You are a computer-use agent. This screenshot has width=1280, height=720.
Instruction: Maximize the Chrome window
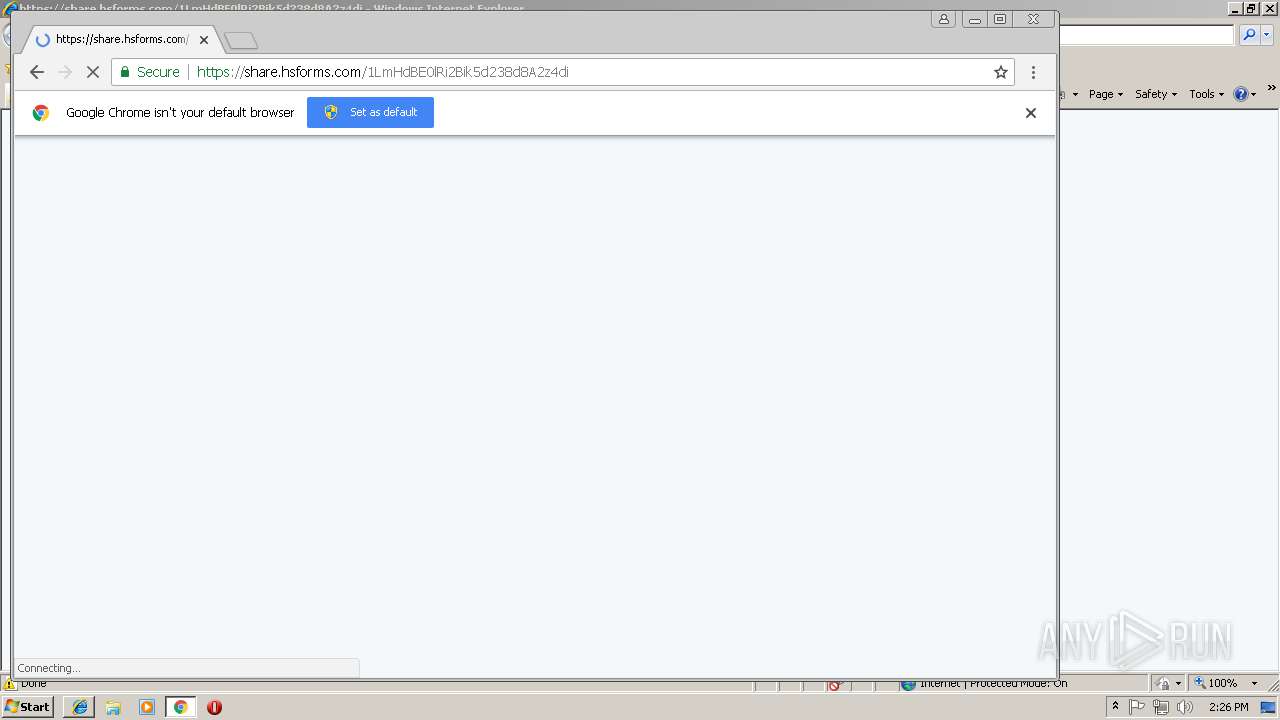point(1000,19)
